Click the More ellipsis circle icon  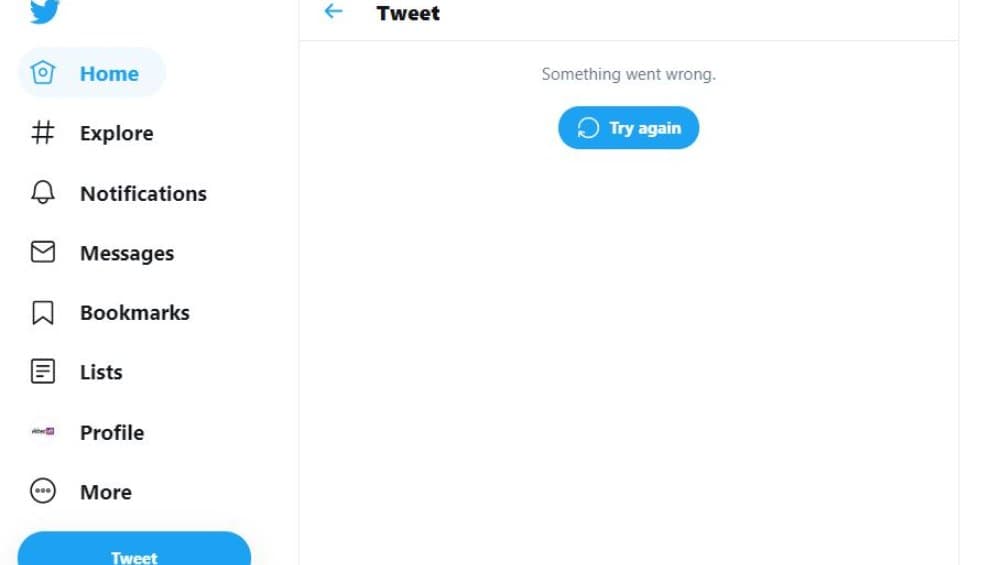click(x=43, y=491)
